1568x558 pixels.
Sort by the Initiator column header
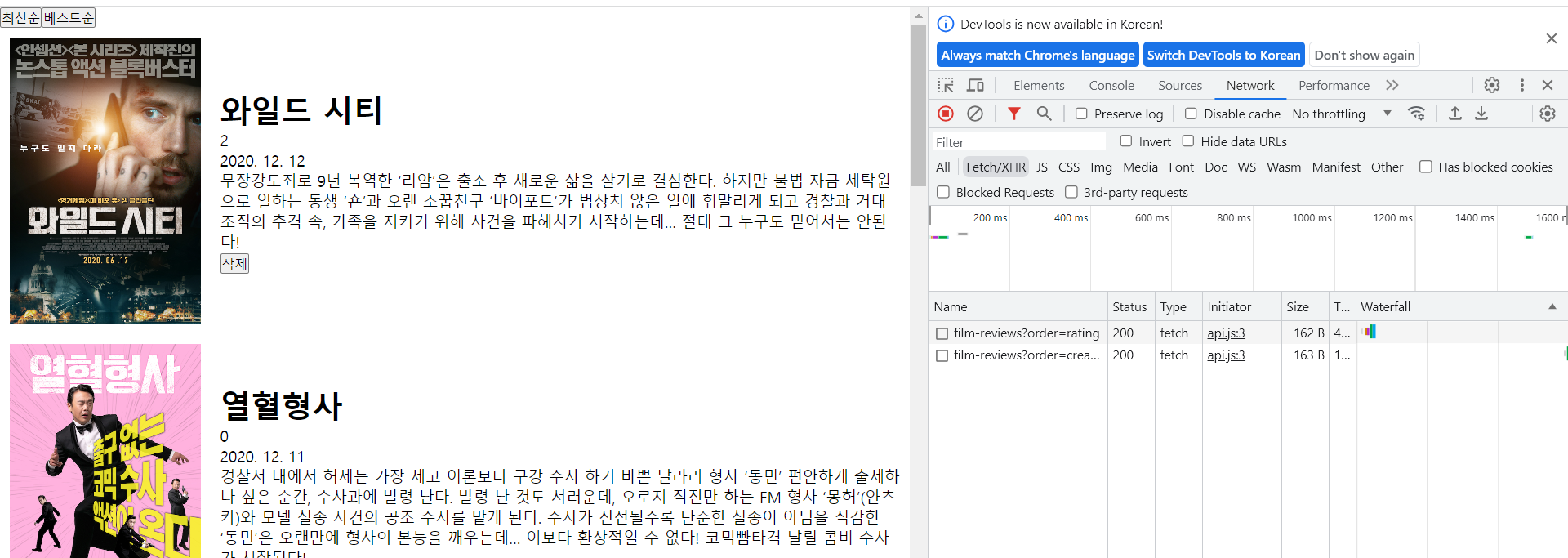[1241, 306]
